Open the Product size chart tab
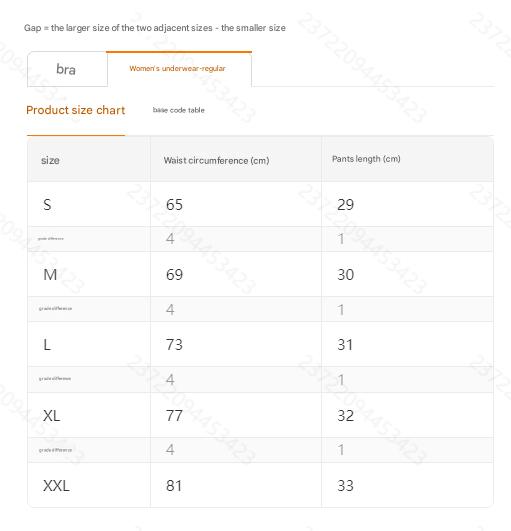This screenshot has width=511, height=531. coord(76,110)
